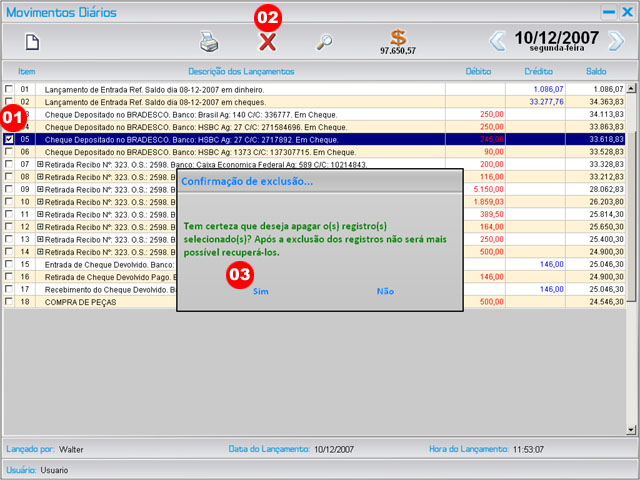Click the new document icon
The image size is (640, 480).
(32, 42)
